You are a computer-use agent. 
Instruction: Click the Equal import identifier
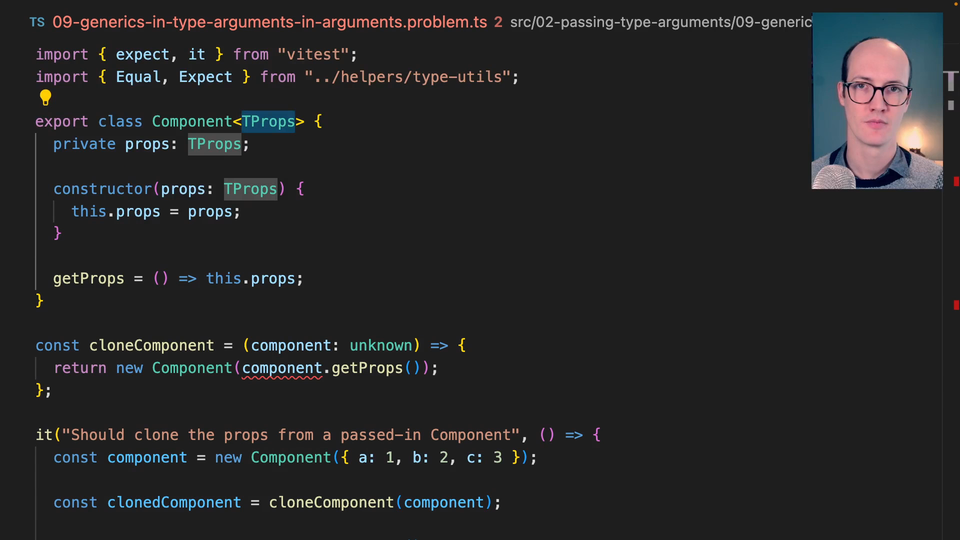tap(138, 77)
